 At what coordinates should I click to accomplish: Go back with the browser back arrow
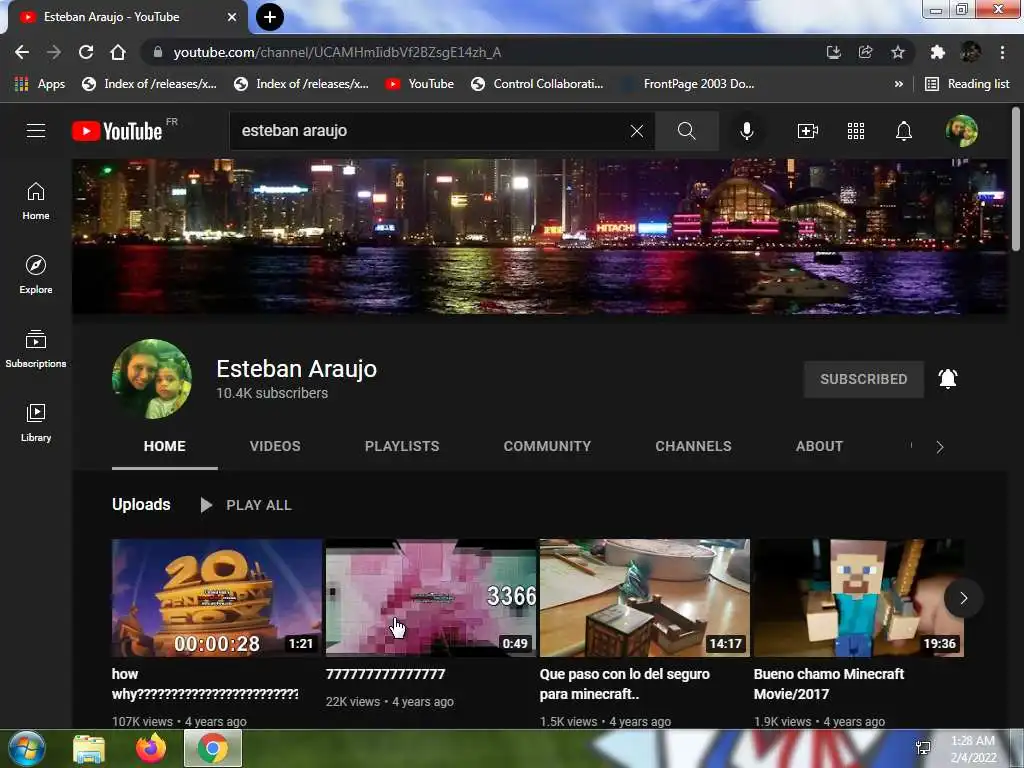click(22, 52)
